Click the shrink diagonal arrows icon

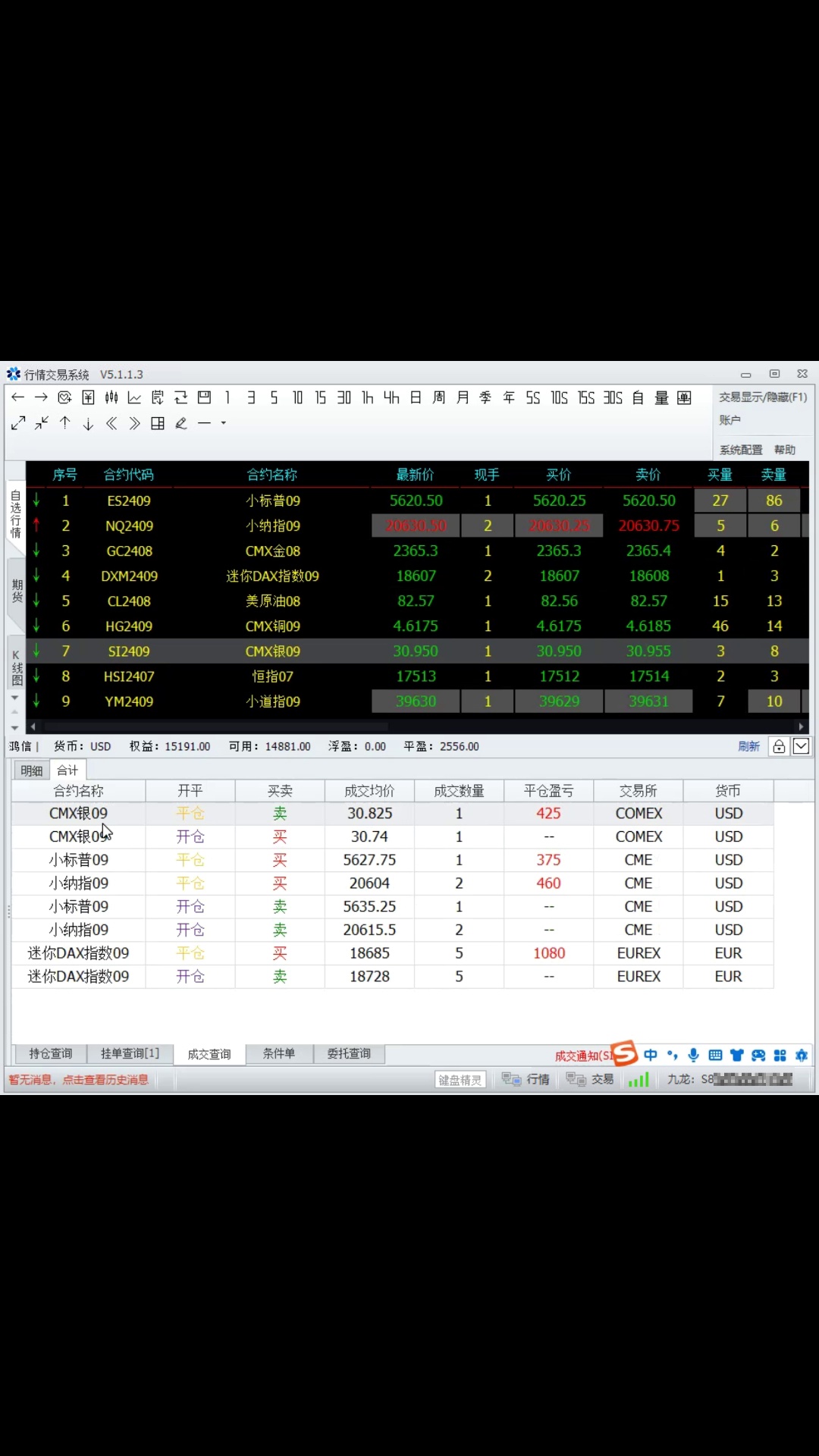[x=41, y=423]
